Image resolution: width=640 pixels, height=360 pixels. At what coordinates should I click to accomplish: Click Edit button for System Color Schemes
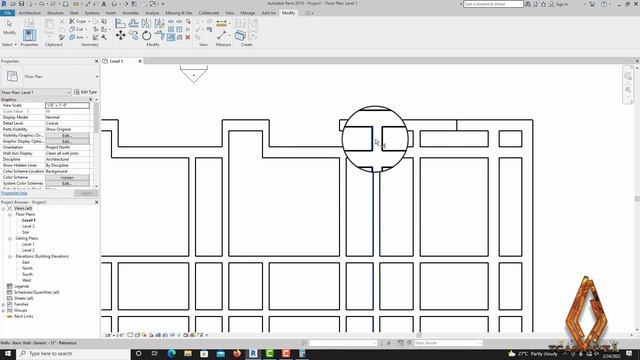[67, 184]
